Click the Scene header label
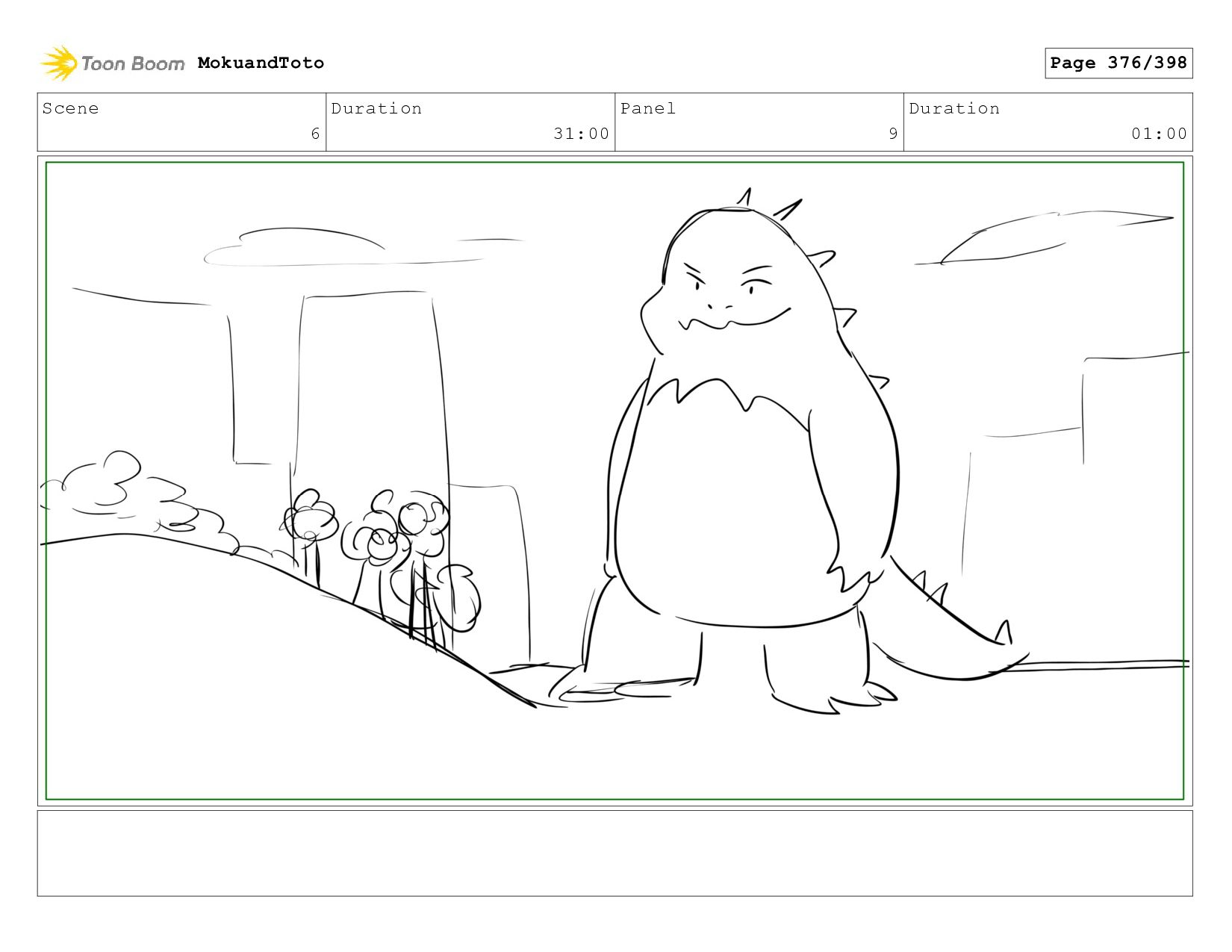The image size is (1232, 952). [x=70, y=108]
